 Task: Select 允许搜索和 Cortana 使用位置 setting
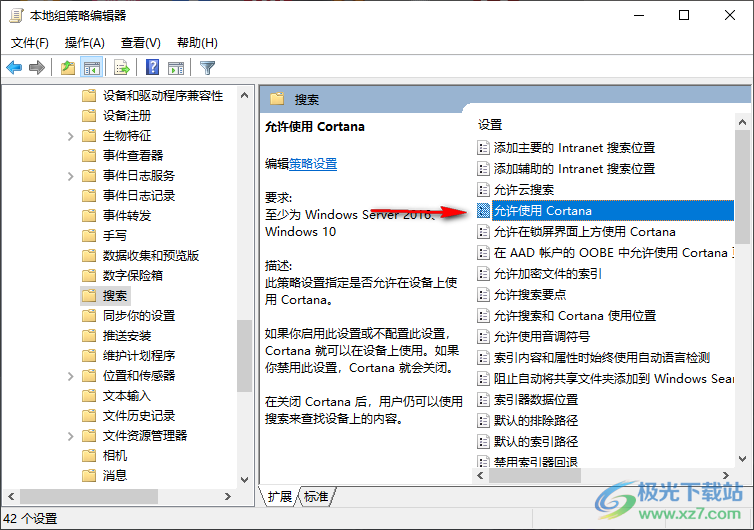[575, 315]
